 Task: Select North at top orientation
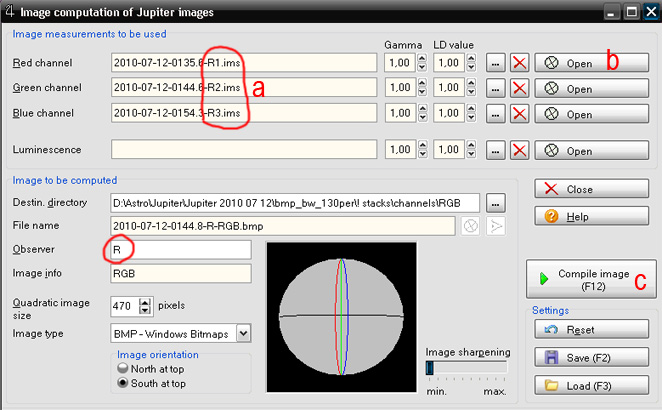coord(123,367)
